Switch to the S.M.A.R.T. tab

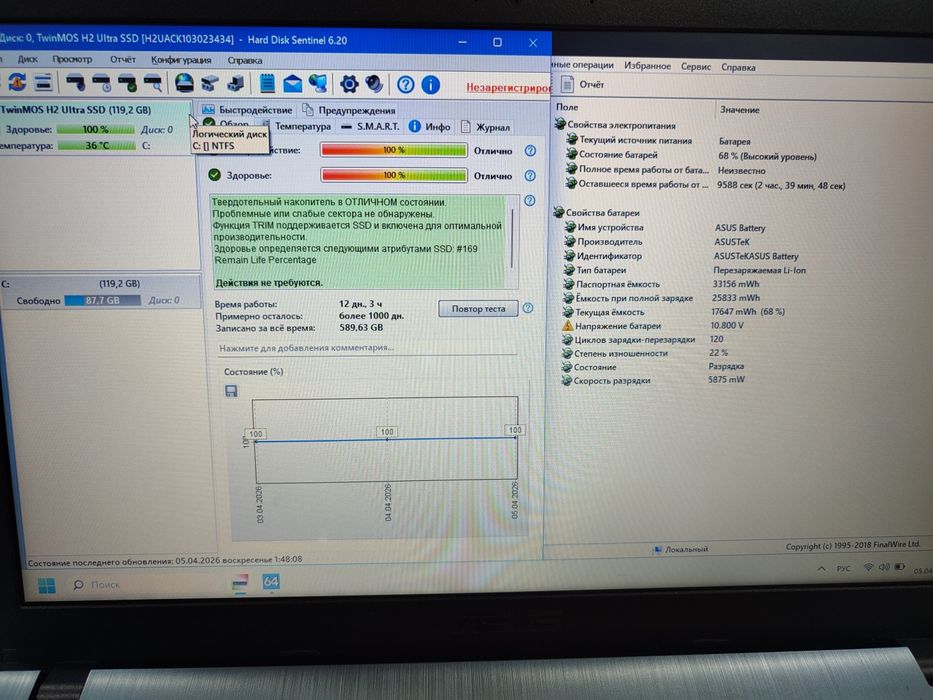[x=370, y=126]
